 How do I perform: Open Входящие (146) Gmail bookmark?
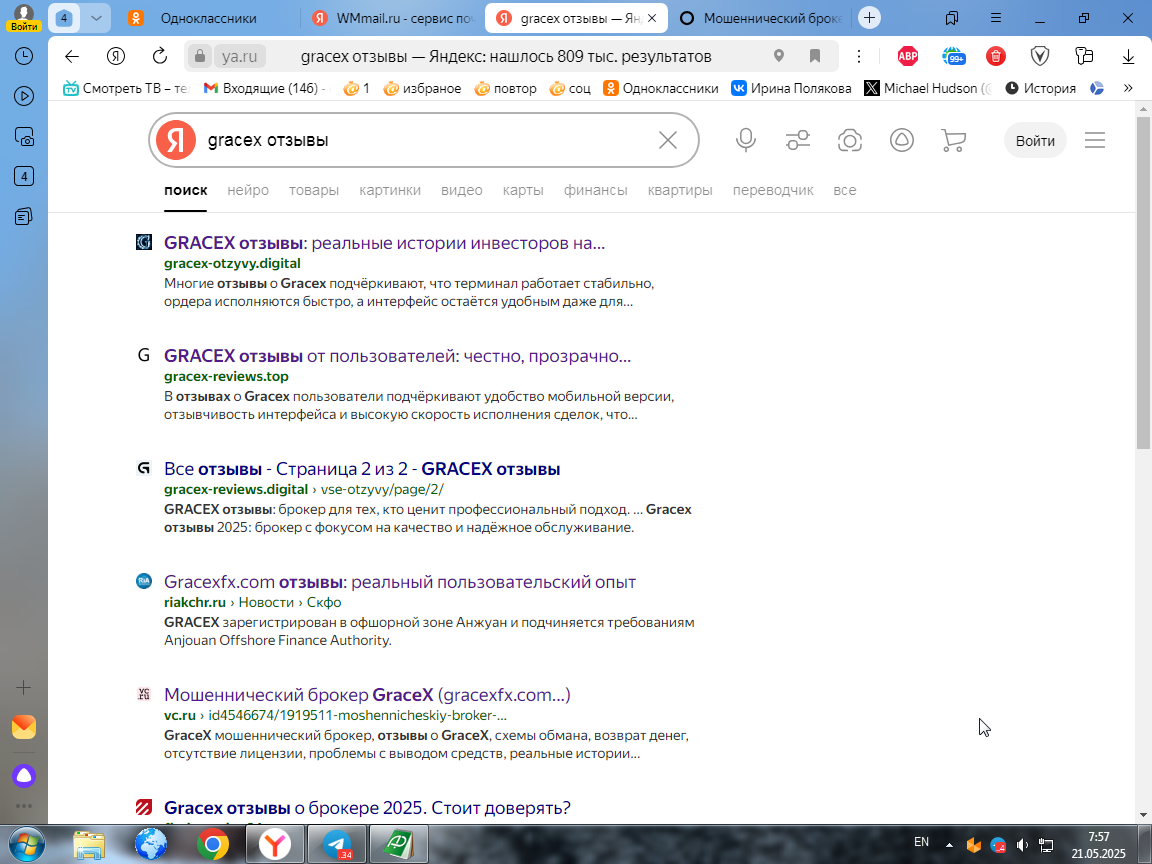[264, 88]
